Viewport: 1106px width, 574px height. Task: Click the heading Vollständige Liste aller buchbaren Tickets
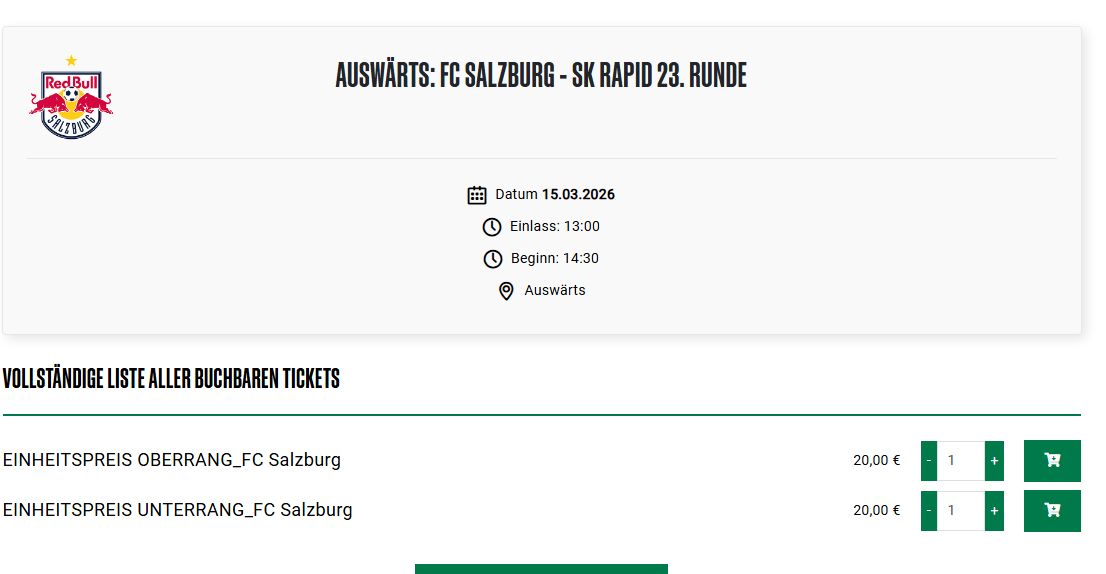point(171,379)
